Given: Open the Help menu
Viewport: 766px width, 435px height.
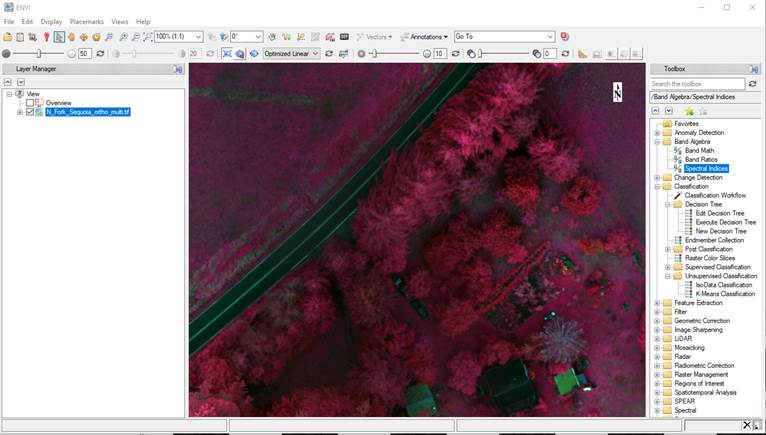Looking at the screenshot, I should [x=143, y=22].
